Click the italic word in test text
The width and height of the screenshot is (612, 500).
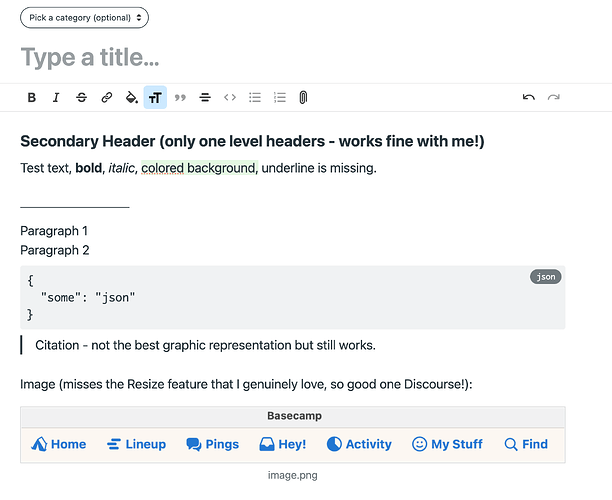121,168
